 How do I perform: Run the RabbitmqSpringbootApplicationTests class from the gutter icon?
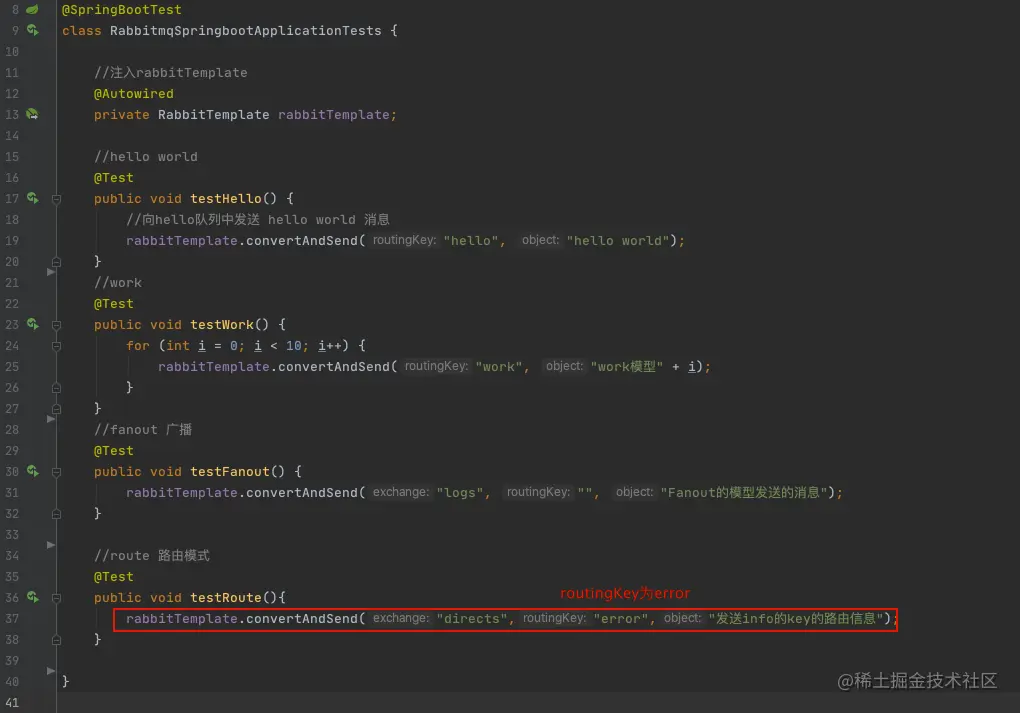32,30
